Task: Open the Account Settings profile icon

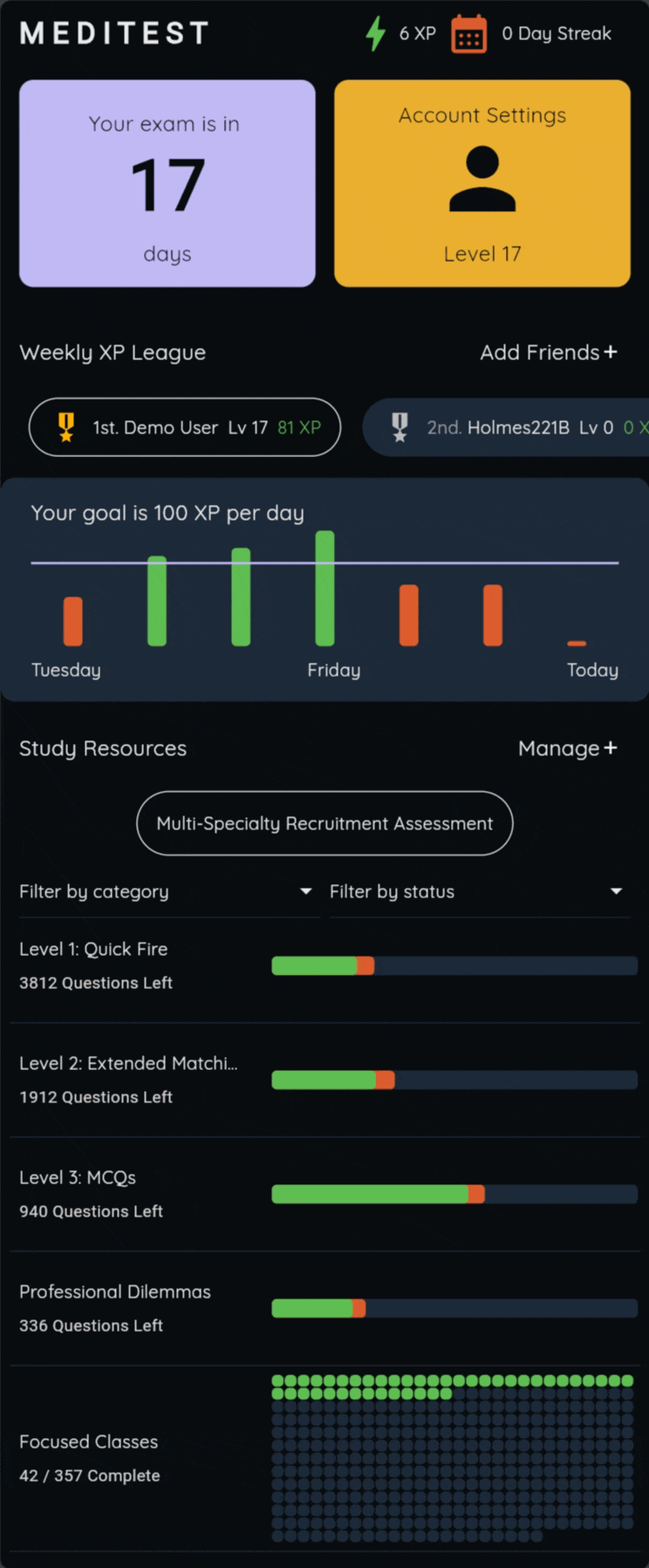Action: 482,180
